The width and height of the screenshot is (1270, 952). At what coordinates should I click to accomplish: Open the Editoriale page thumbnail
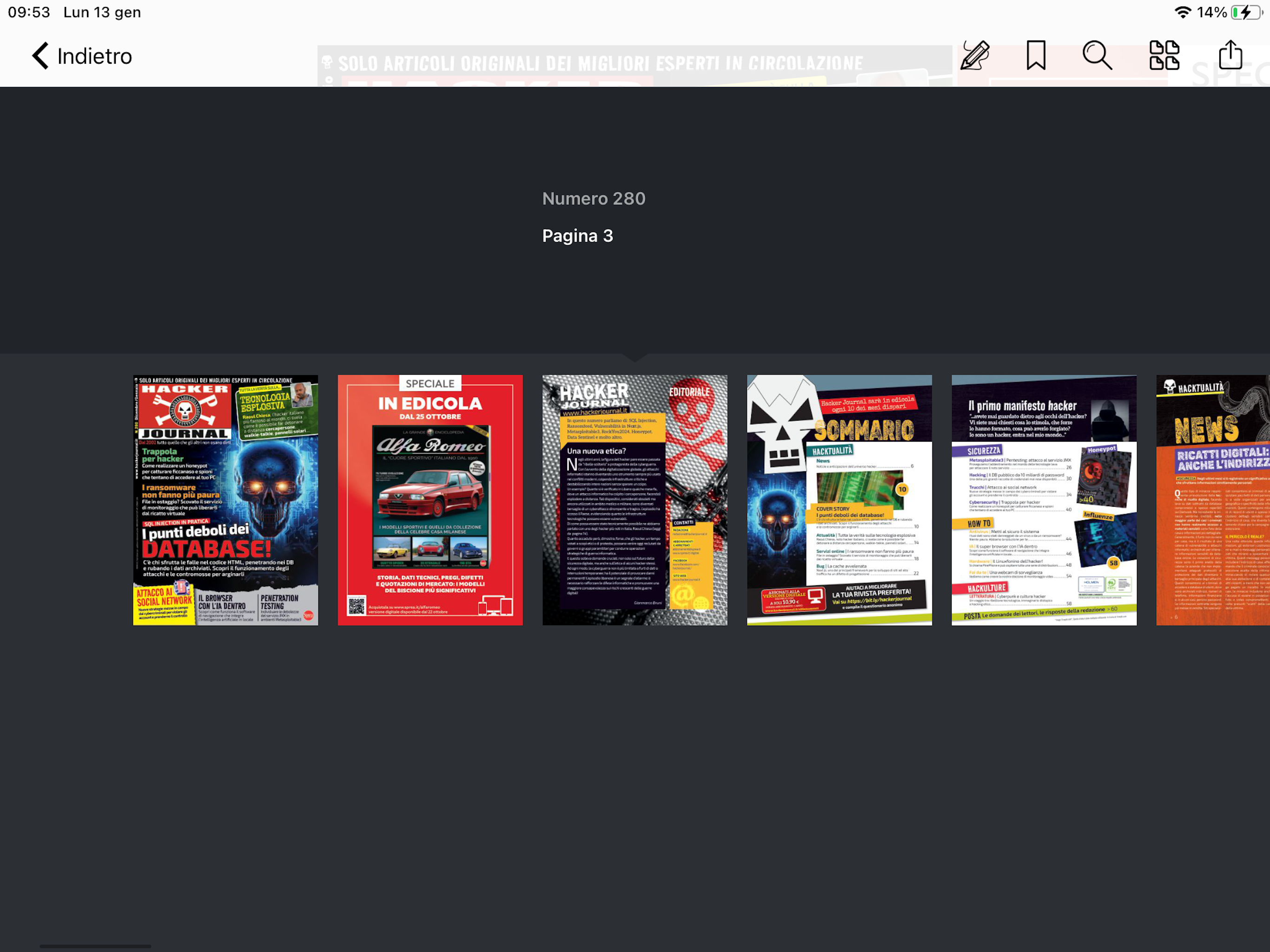coord(635,500)
